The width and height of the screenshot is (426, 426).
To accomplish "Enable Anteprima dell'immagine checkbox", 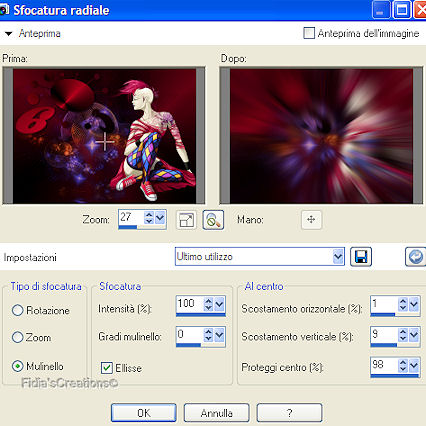I will (x=309, y=33).
